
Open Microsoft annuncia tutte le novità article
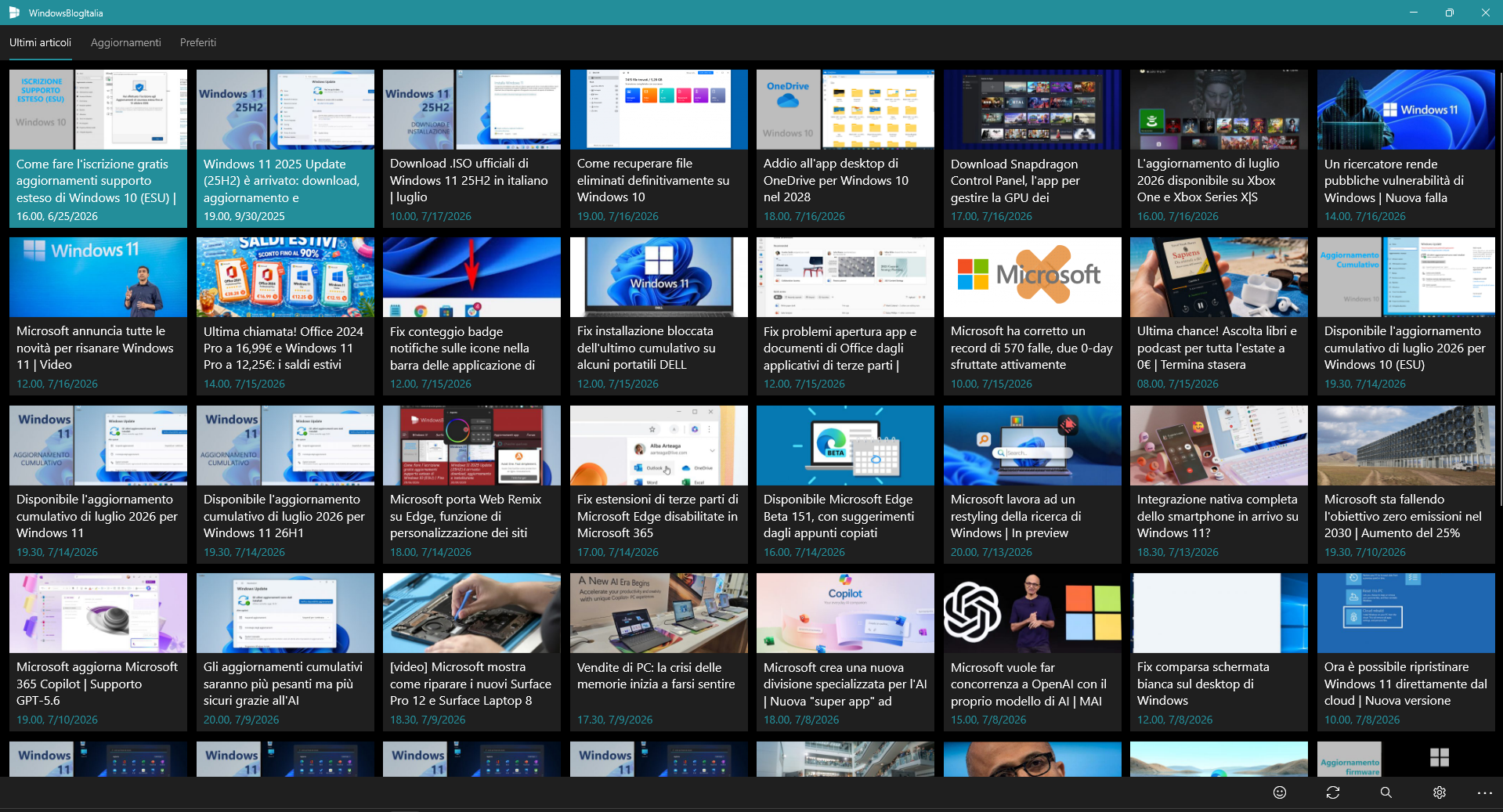(x=98, y=316)
